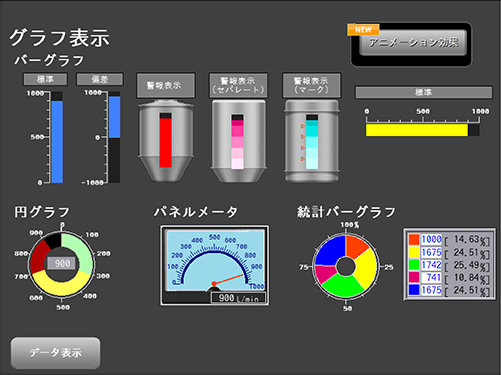501x375 pixels.
Task: Click the 警報表示 tank label
Action: click(165, 86)
